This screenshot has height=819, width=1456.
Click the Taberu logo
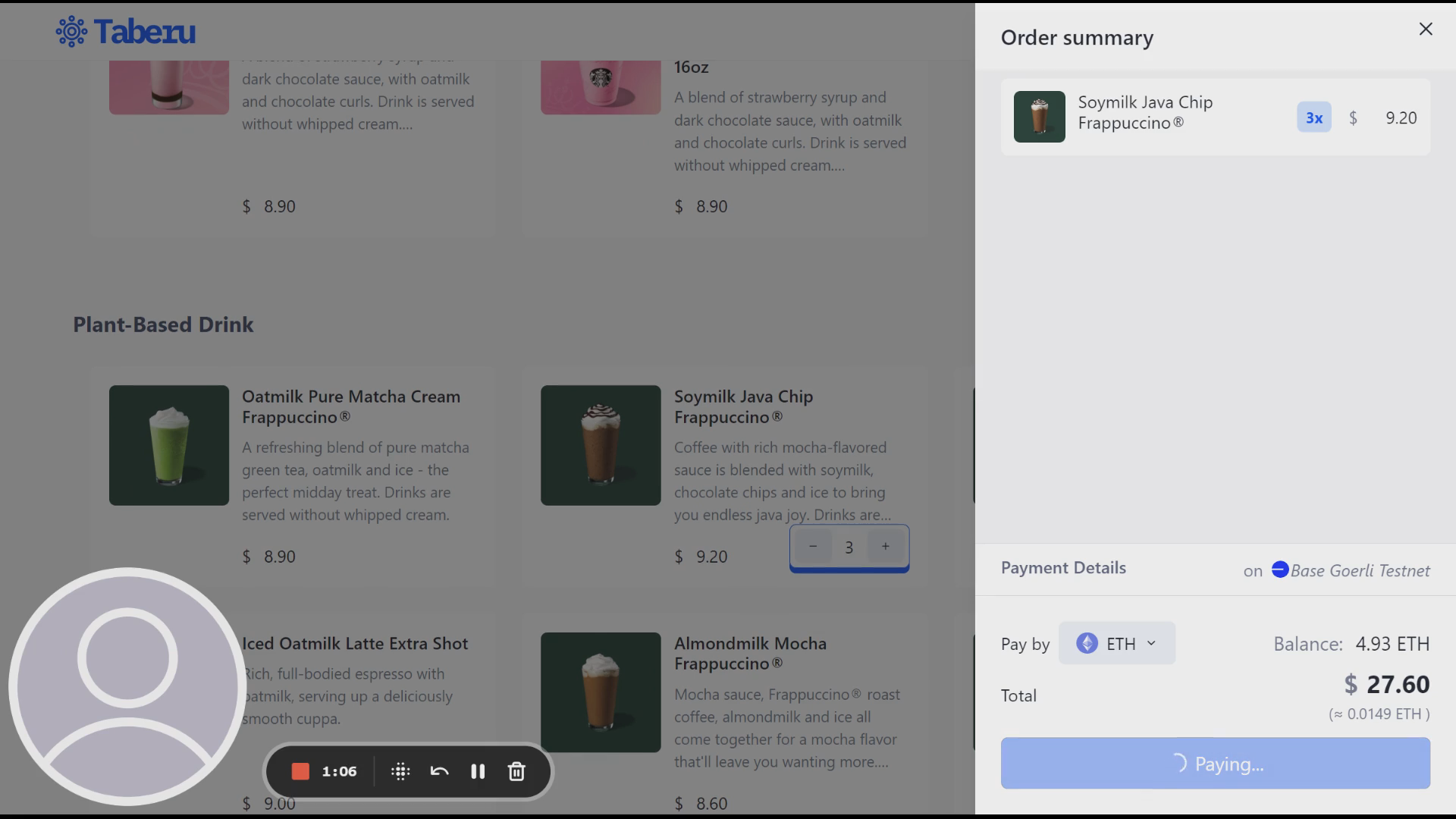(126, 32)
